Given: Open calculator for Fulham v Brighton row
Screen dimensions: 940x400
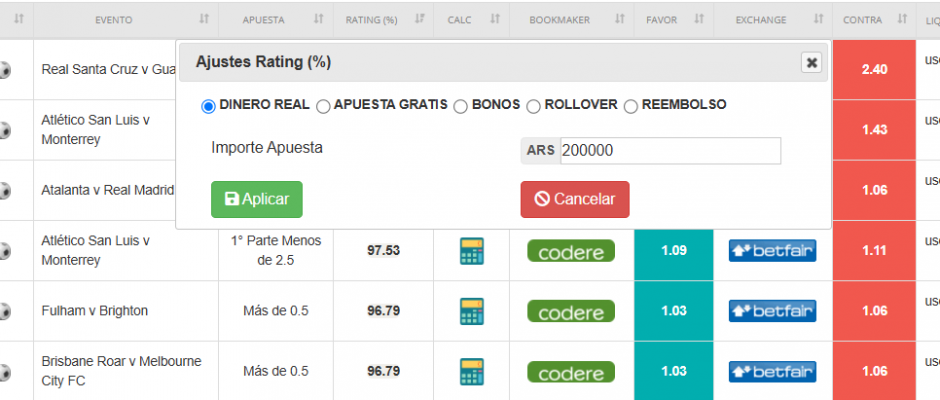Looking at the screenshot, I should (471, 311).
